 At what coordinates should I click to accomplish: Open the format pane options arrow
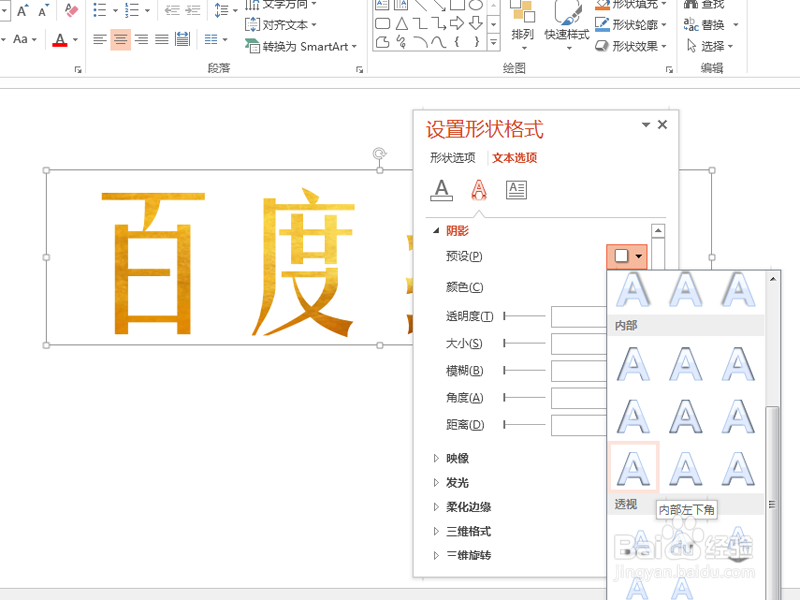[x=646, y=124]
